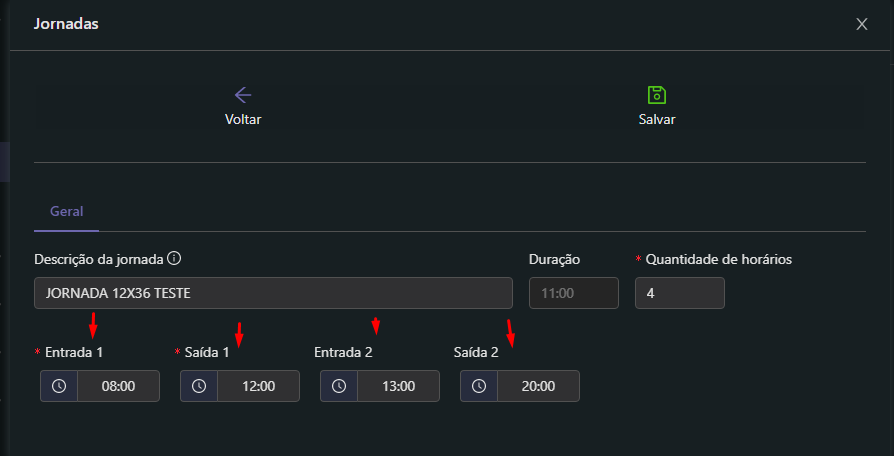The height and width of the screenshot is (456, 894).
Task: Open the Entrada 1 clock picker icon
Action: coord(59,386)
